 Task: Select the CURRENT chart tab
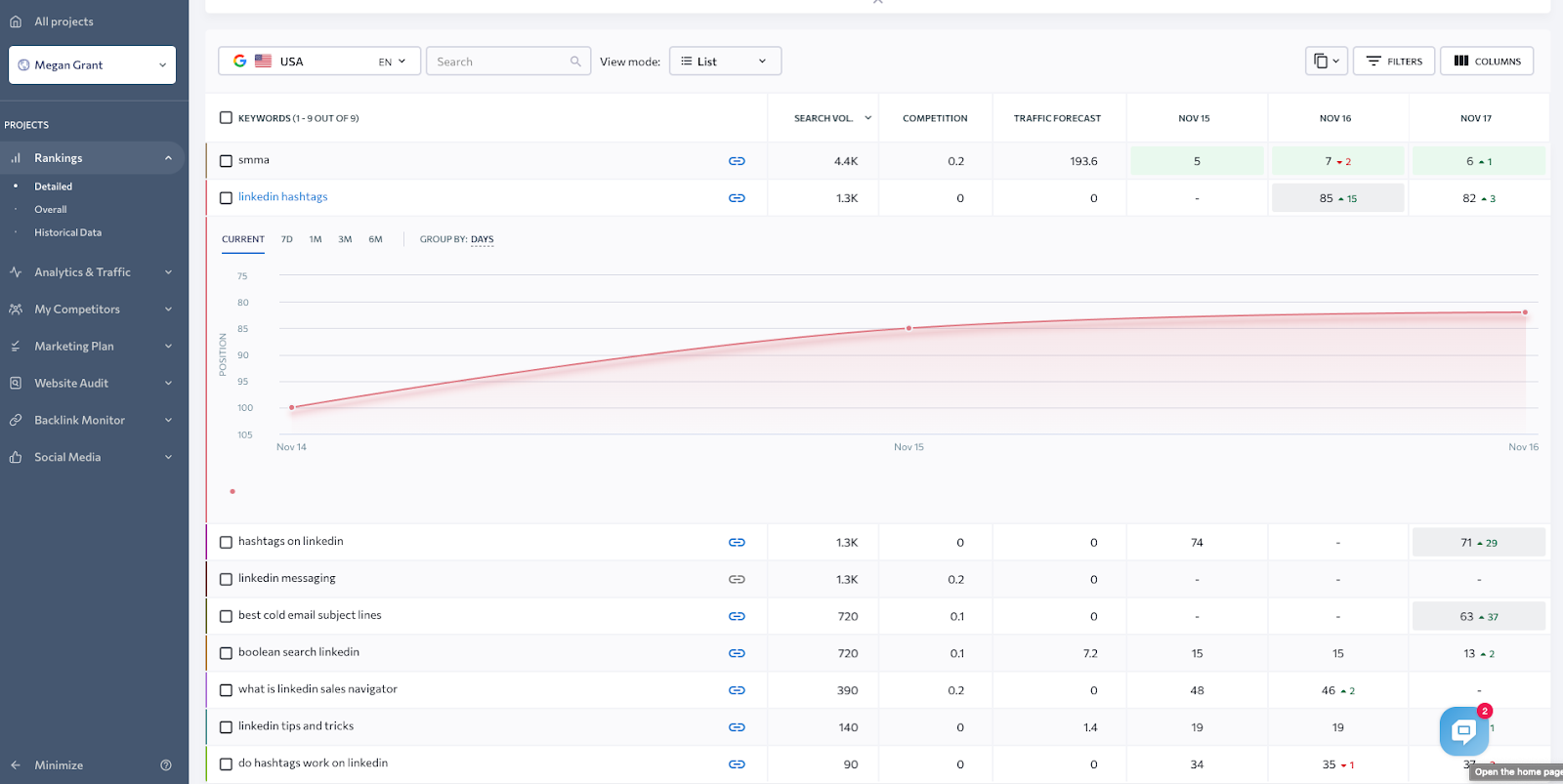pos(243,239)
